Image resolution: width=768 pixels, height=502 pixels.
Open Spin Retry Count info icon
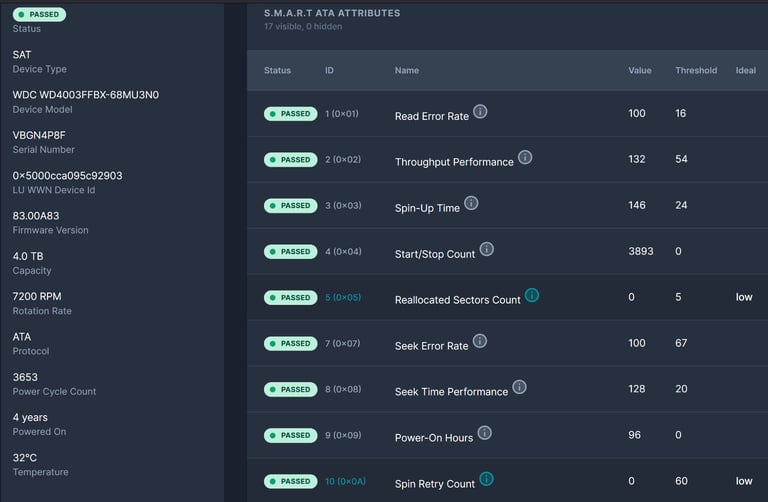click(x=486, y=479)
